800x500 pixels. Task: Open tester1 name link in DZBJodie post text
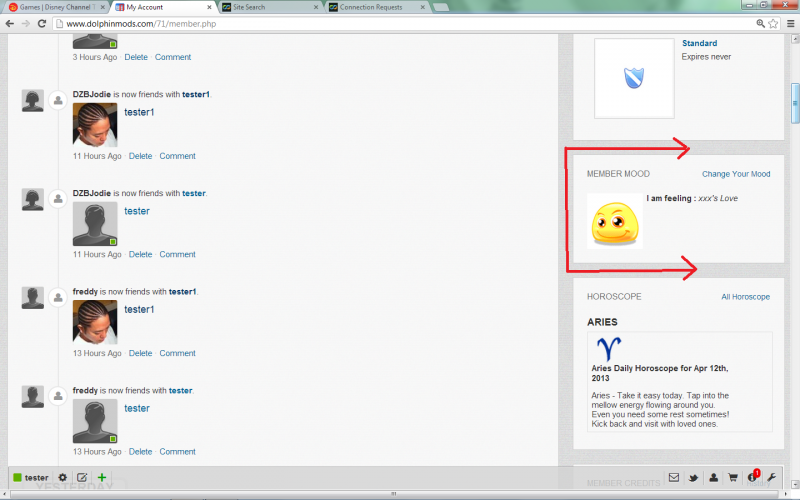point(196,94)
